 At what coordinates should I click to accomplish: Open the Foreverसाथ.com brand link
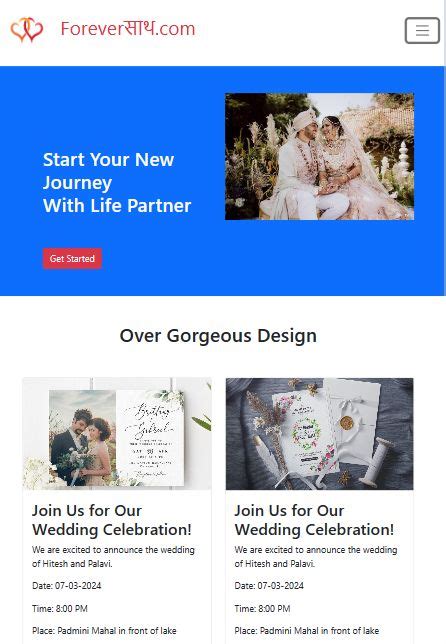tap(128, 29)
